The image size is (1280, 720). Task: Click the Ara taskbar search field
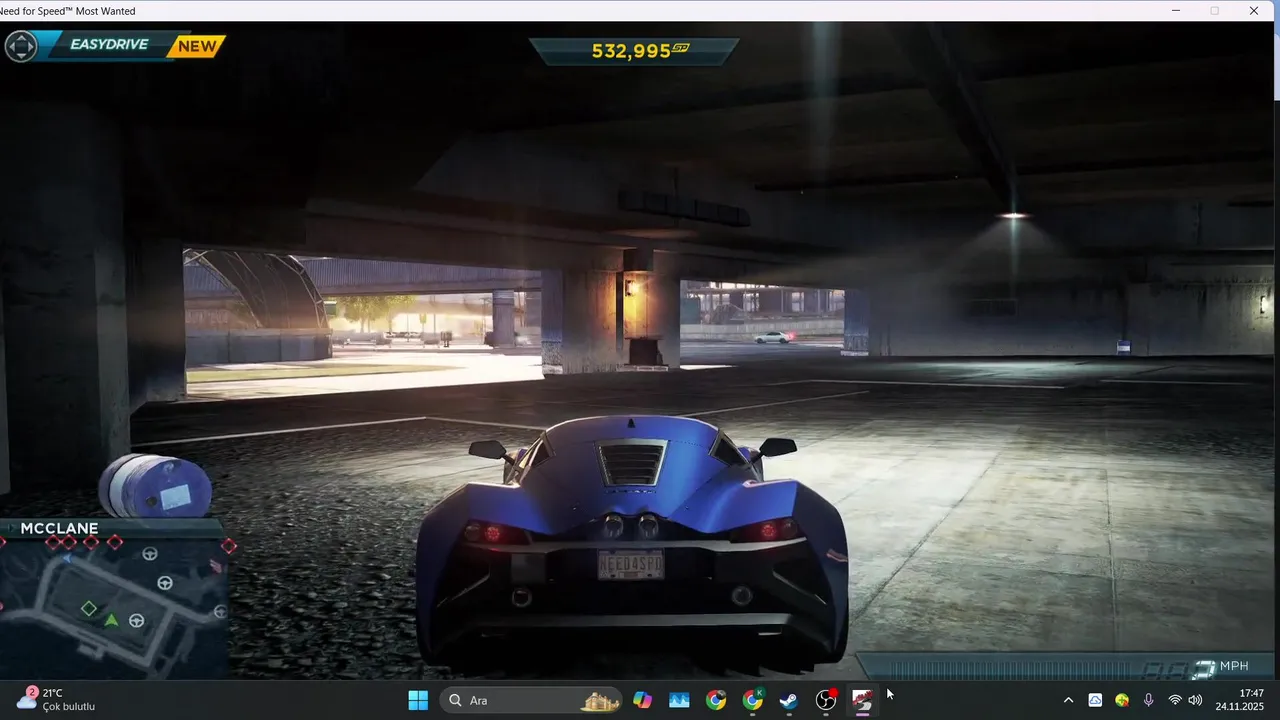click(533, 700)
